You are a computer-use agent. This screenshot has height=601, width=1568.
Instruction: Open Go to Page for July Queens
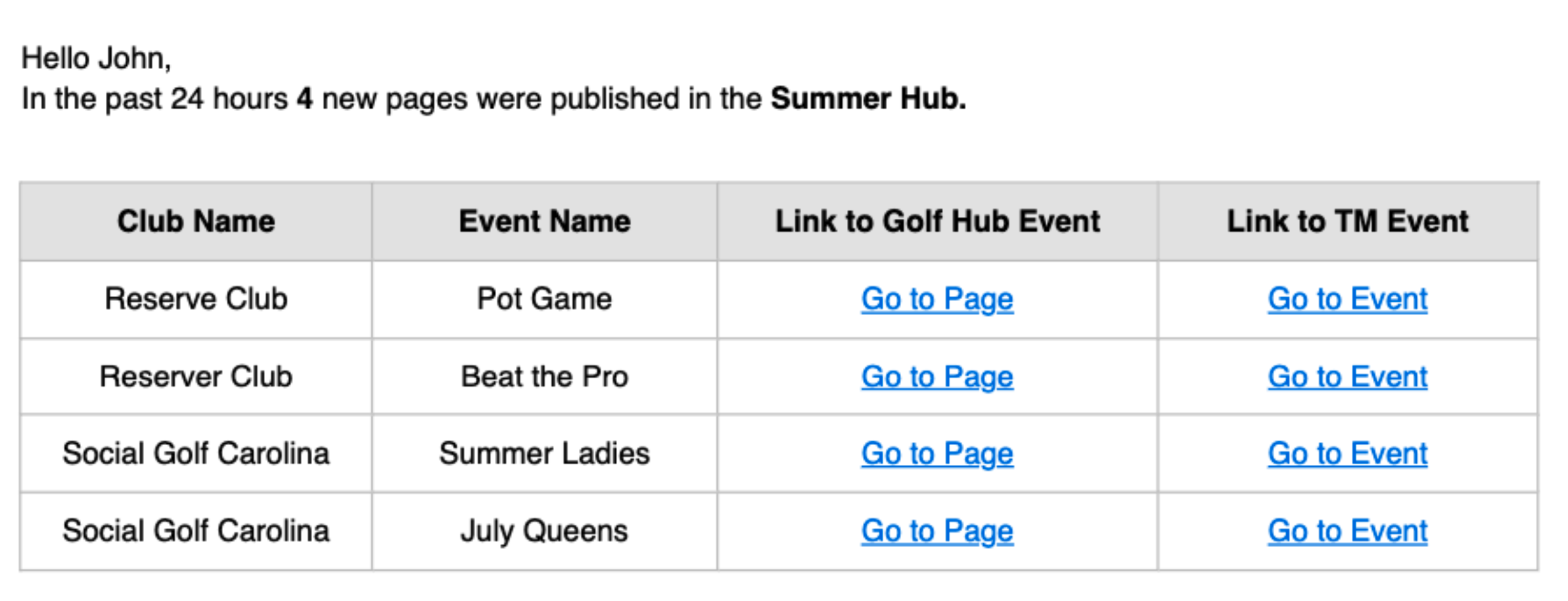click(x=937, y=532)
